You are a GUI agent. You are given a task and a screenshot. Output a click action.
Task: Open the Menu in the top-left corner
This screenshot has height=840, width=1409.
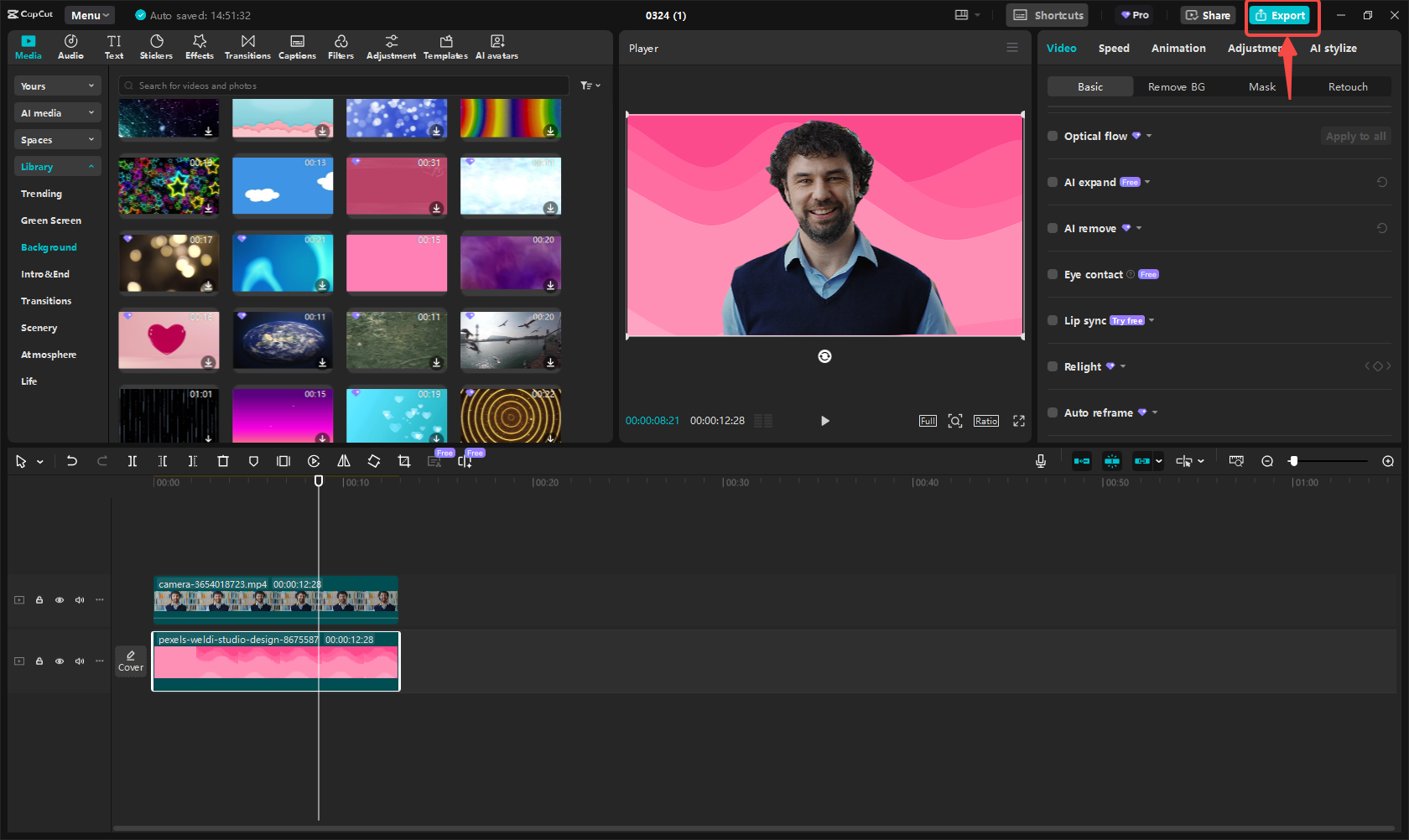[x=89, y=14]
